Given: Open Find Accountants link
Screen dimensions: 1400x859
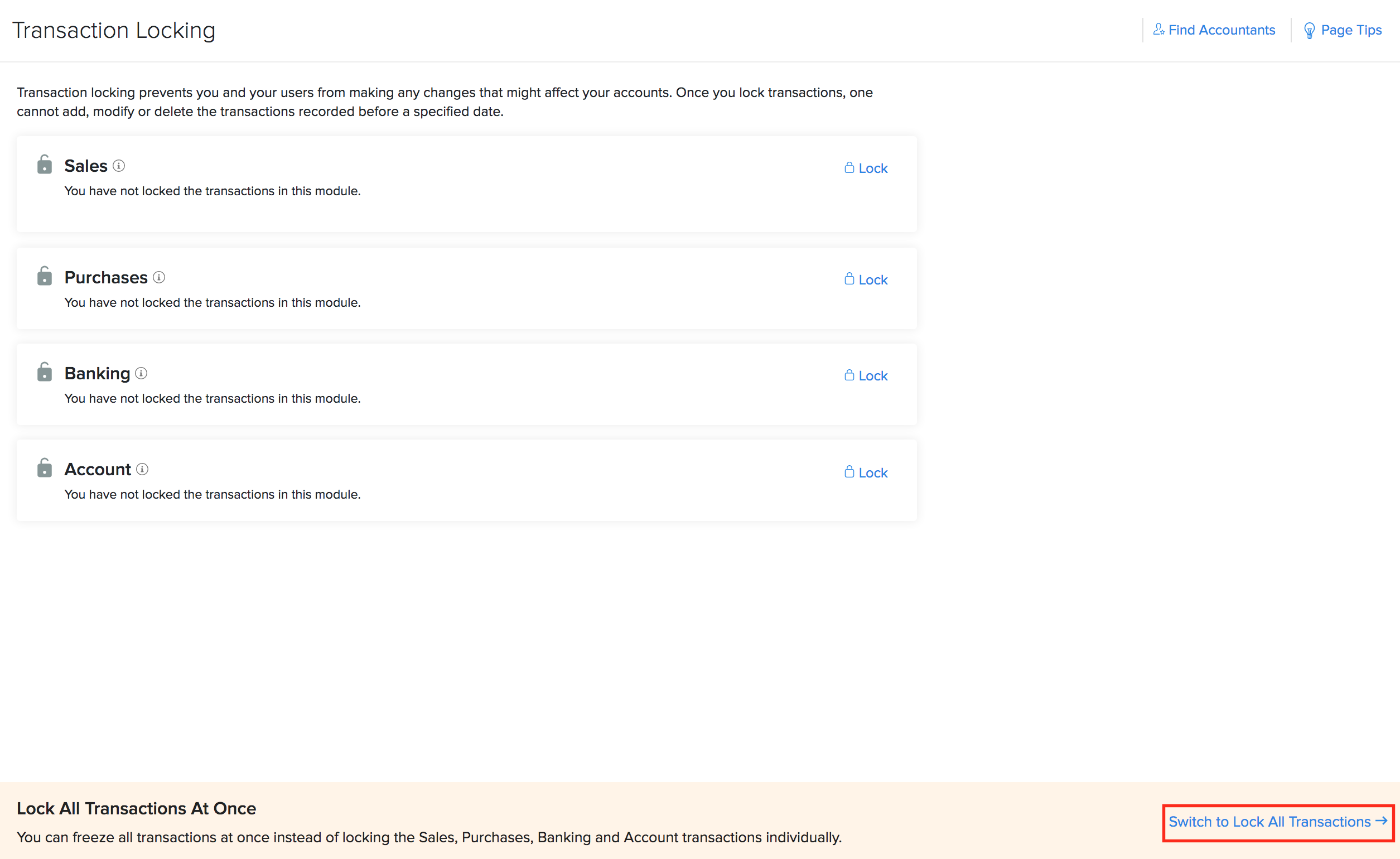Looking at the screenshot, I should 1221,30.
